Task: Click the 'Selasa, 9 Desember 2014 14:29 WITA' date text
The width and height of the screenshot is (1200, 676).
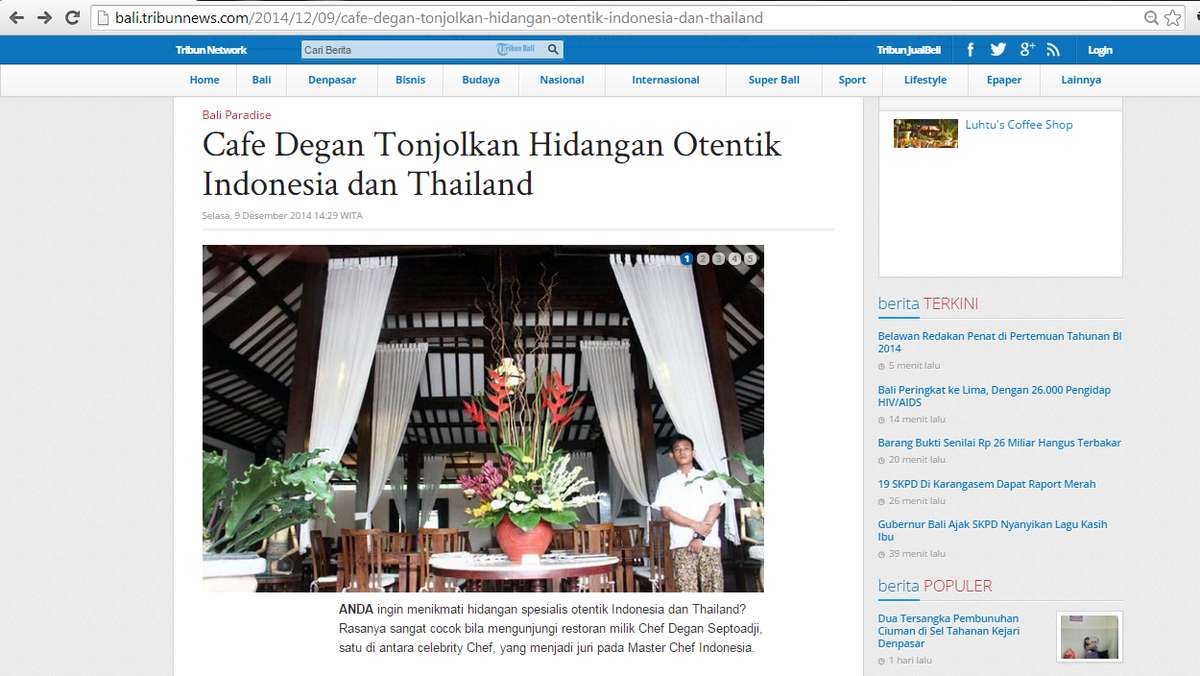Action: point(282,215)
